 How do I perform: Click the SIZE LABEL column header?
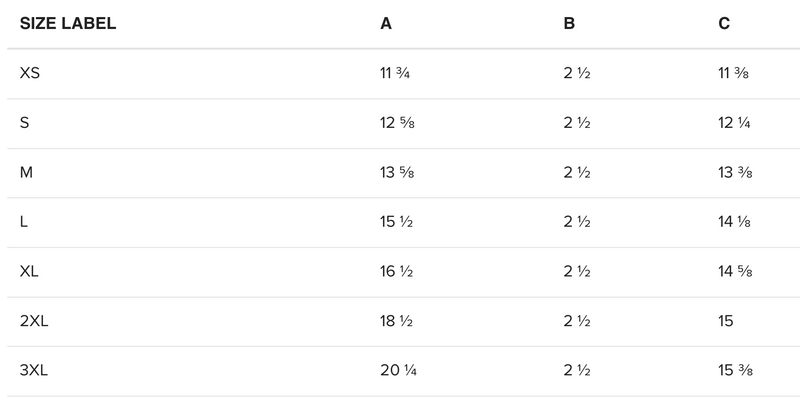(x=68, y=24)
